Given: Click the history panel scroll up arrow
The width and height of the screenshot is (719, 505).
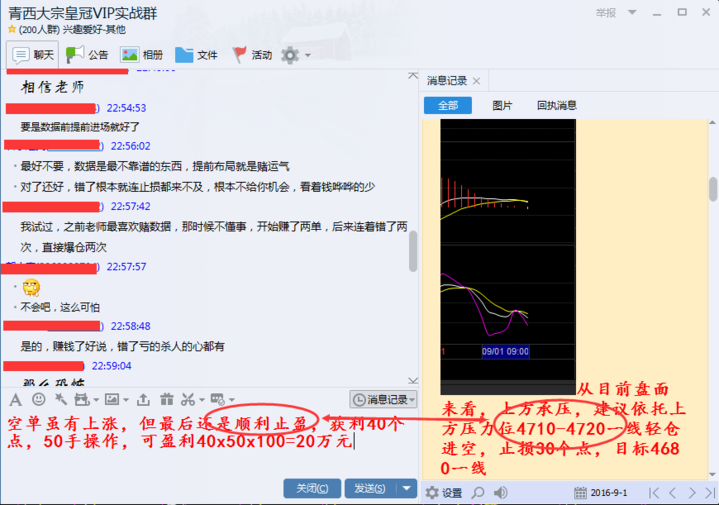Looking at the screenshot, I should (713, 123).
